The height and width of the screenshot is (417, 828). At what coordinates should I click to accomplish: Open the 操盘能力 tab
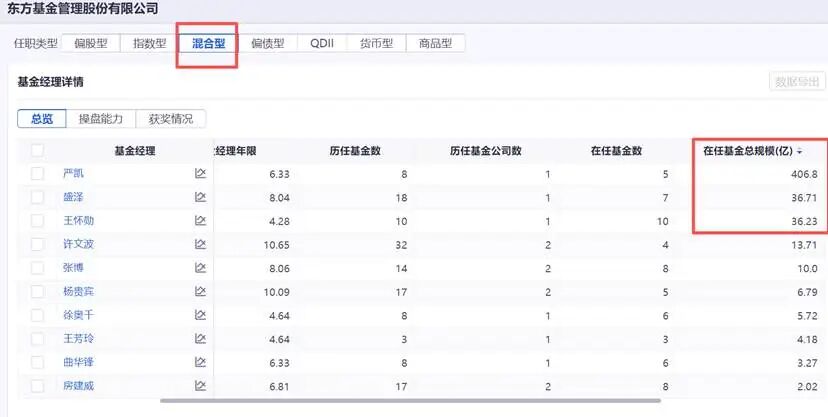[100, 119]
